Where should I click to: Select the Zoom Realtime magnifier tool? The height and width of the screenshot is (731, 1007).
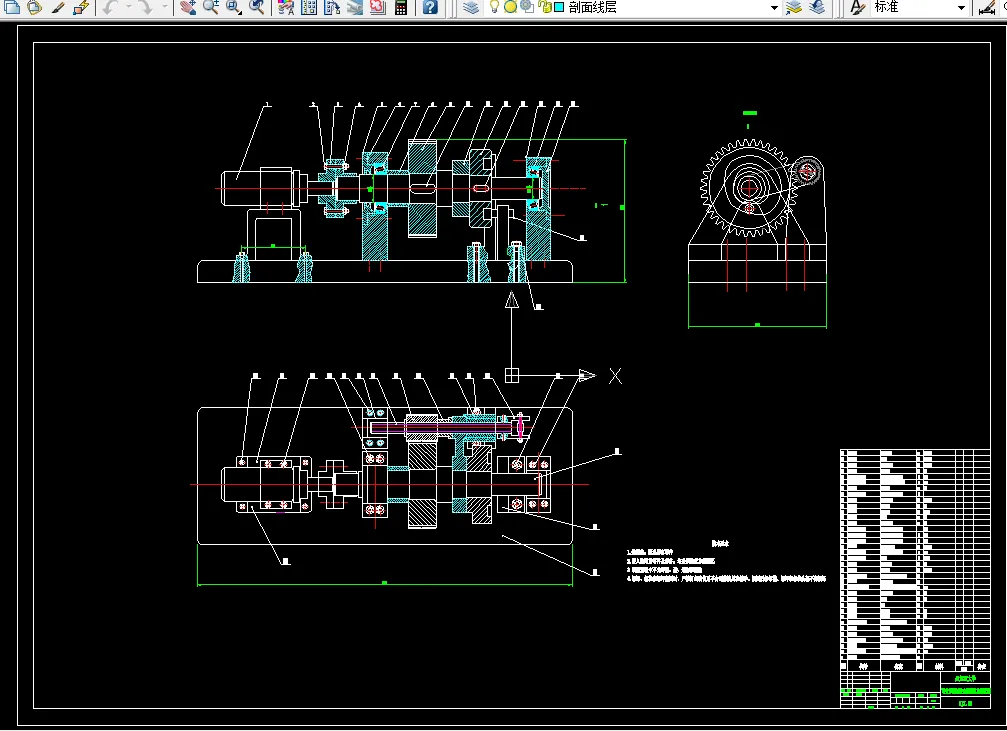[211, 7]
